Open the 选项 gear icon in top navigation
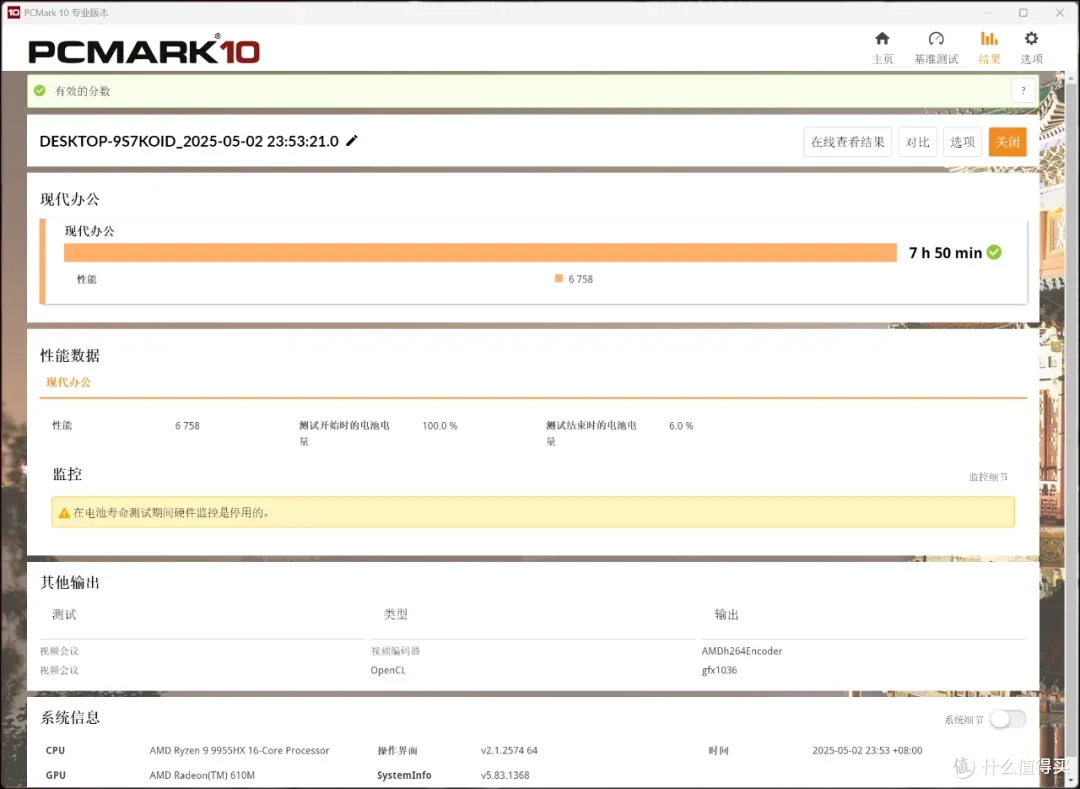The height and width of the screenshot is (789, 1080). (x=1030, y=39)
